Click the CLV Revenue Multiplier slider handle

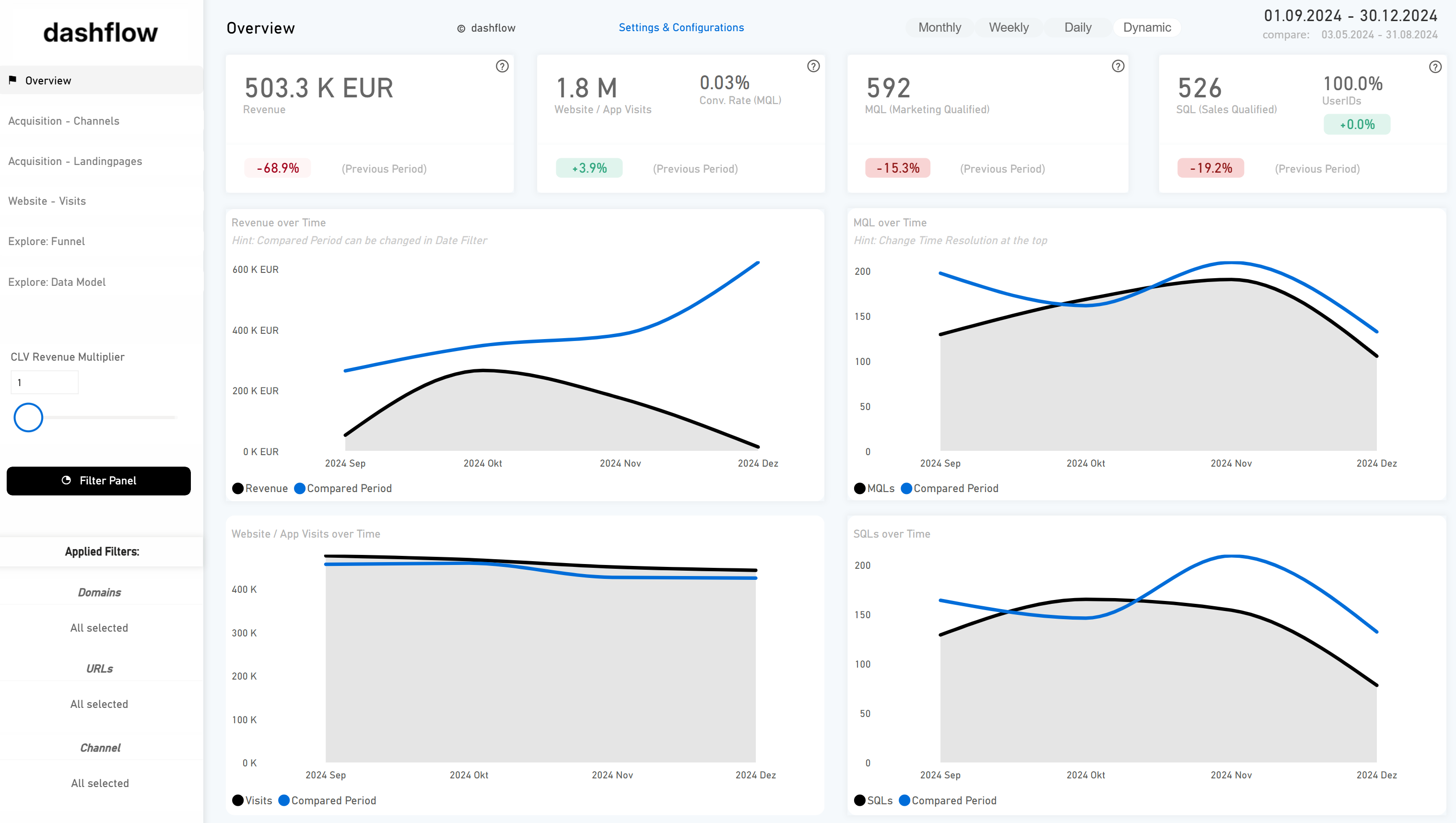[28, 417]
